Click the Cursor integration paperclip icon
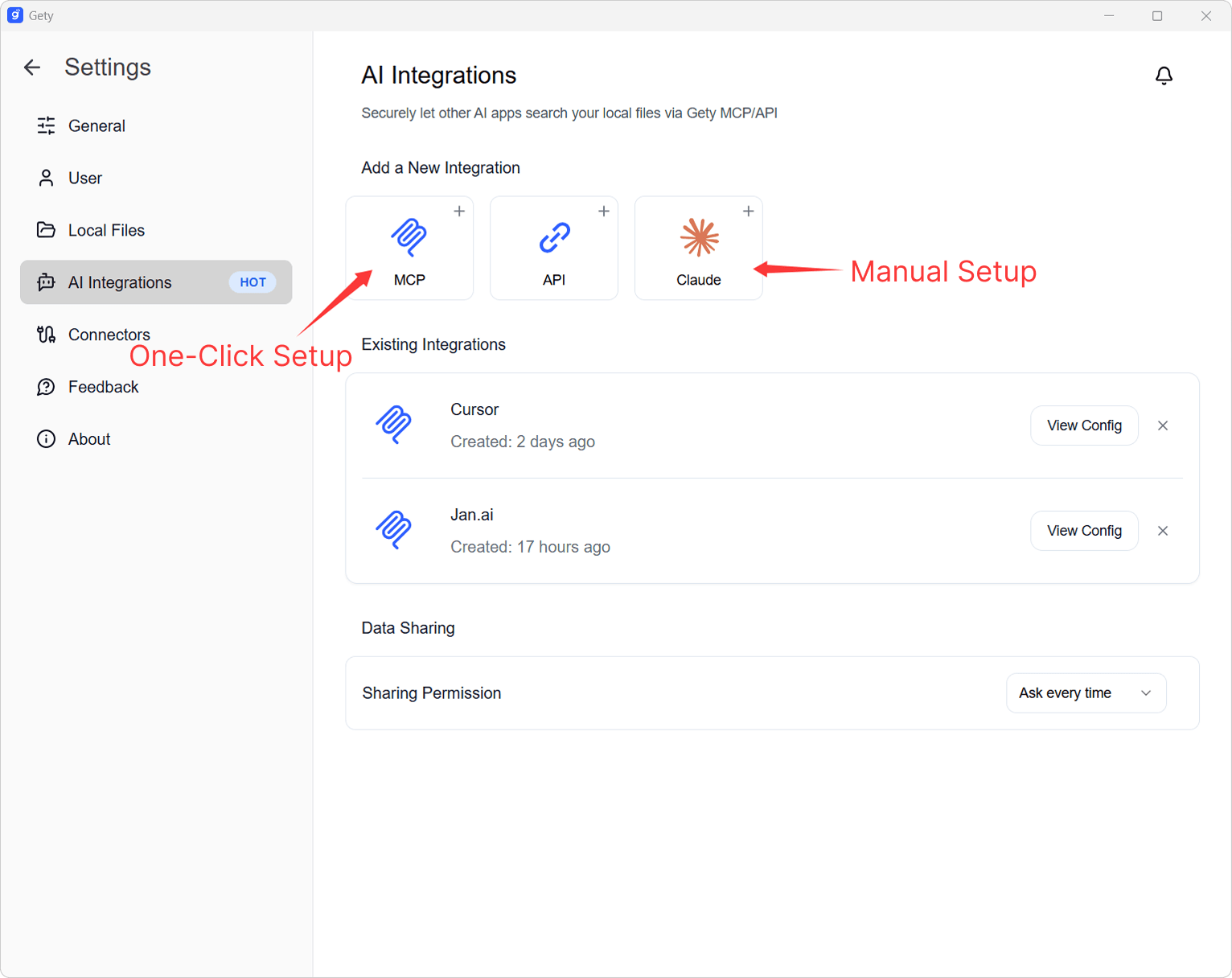Image resolution: width=1232 pixels, height=978 pixels. [x=394, y=425]
